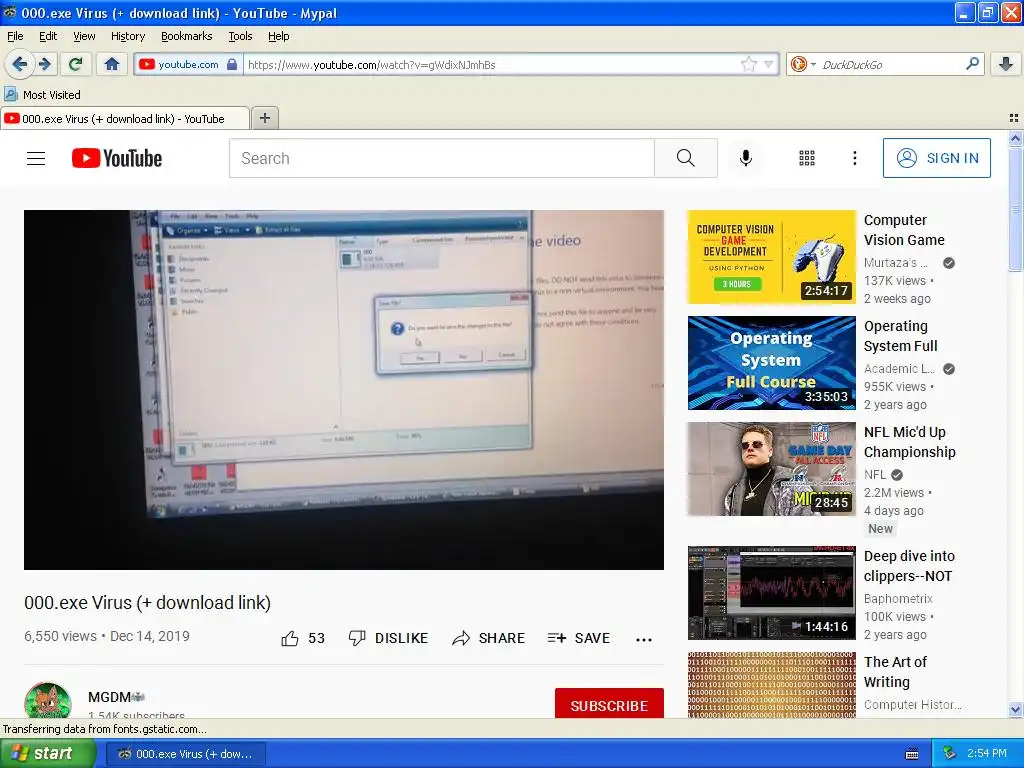Select the 000.exe Virus YouTube tab
1024x768 pixels.
tap(124, 119)
